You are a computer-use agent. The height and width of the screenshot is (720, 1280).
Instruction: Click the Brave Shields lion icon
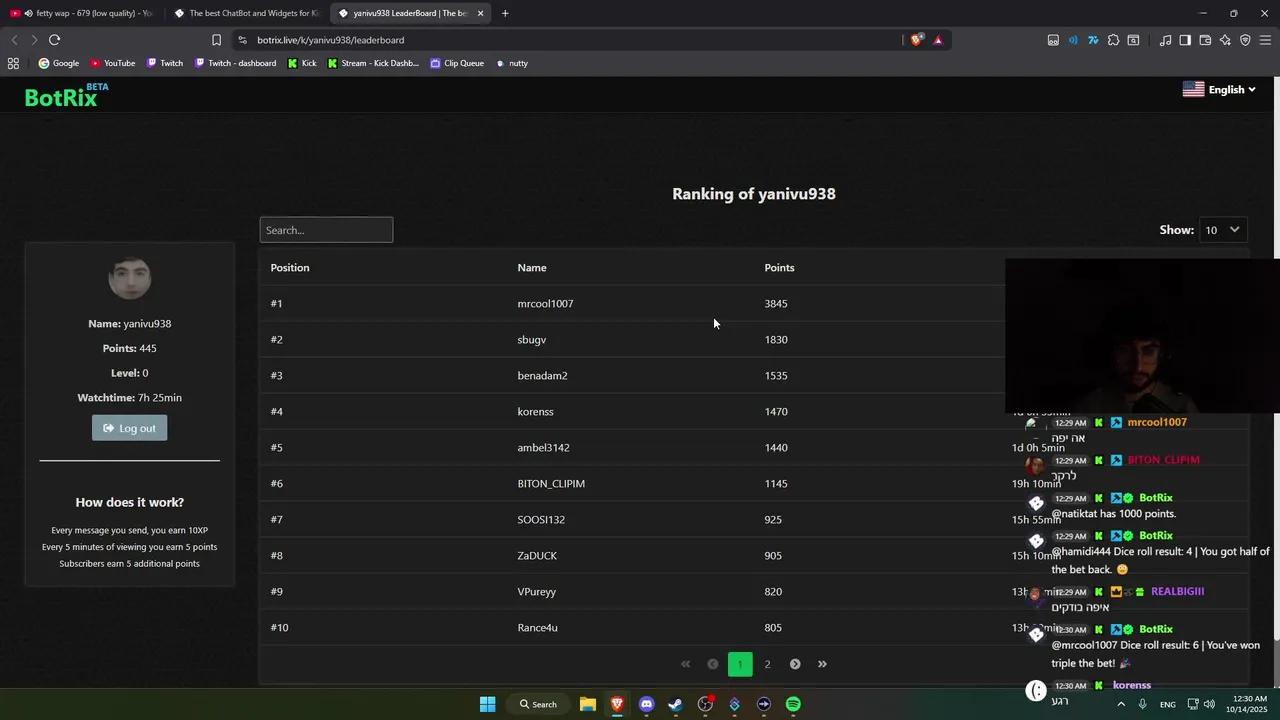pyautogui.click(x=916, y=40)
